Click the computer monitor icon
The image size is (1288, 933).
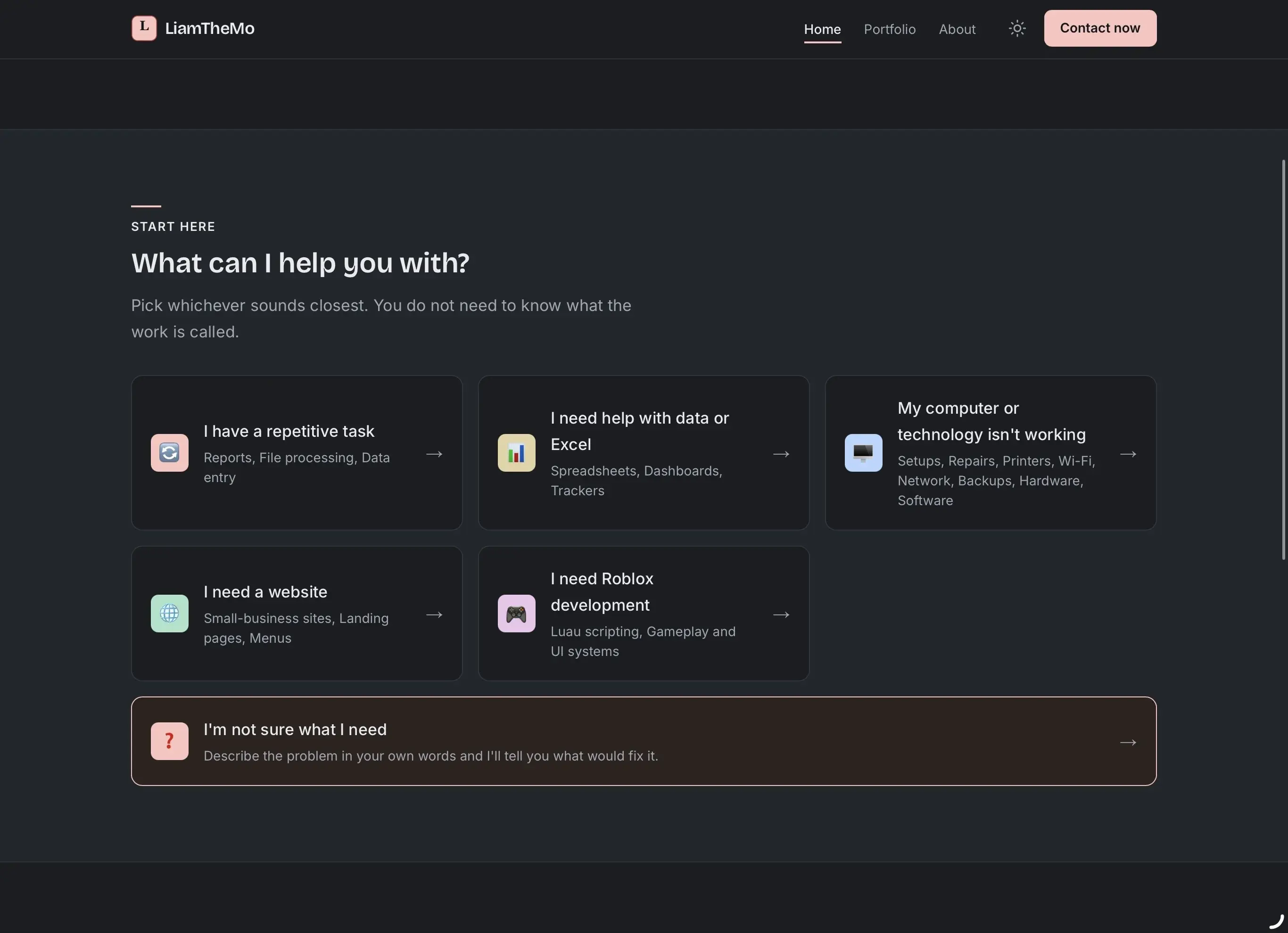tap(863, 453)
